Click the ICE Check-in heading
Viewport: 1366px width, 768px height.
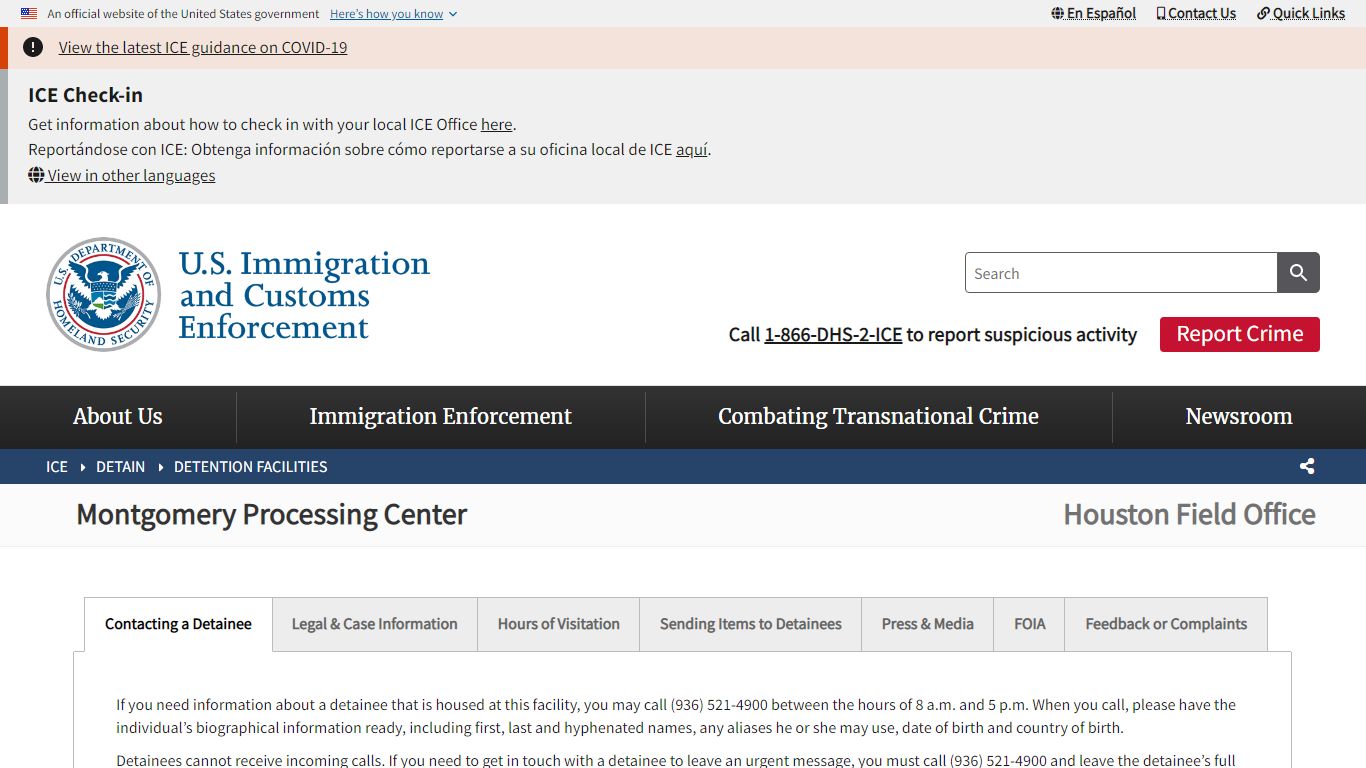(85, 95)
